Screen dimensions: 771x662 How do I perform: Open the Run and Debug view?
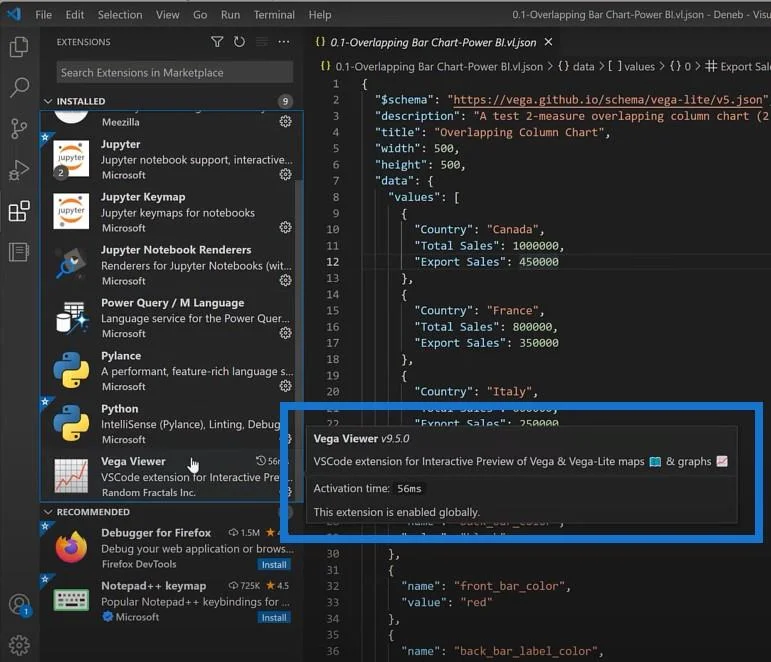(x=19, y=170)
